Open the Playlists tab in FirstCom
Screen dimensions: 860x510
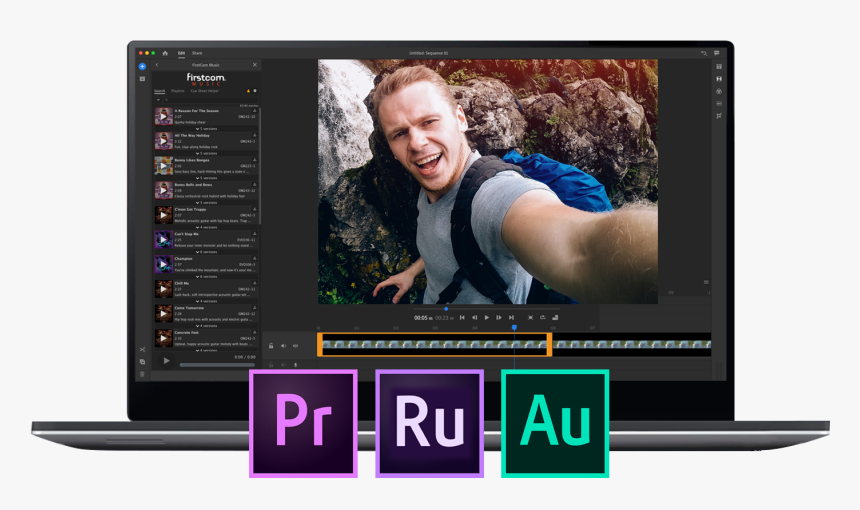pos(178,91)
